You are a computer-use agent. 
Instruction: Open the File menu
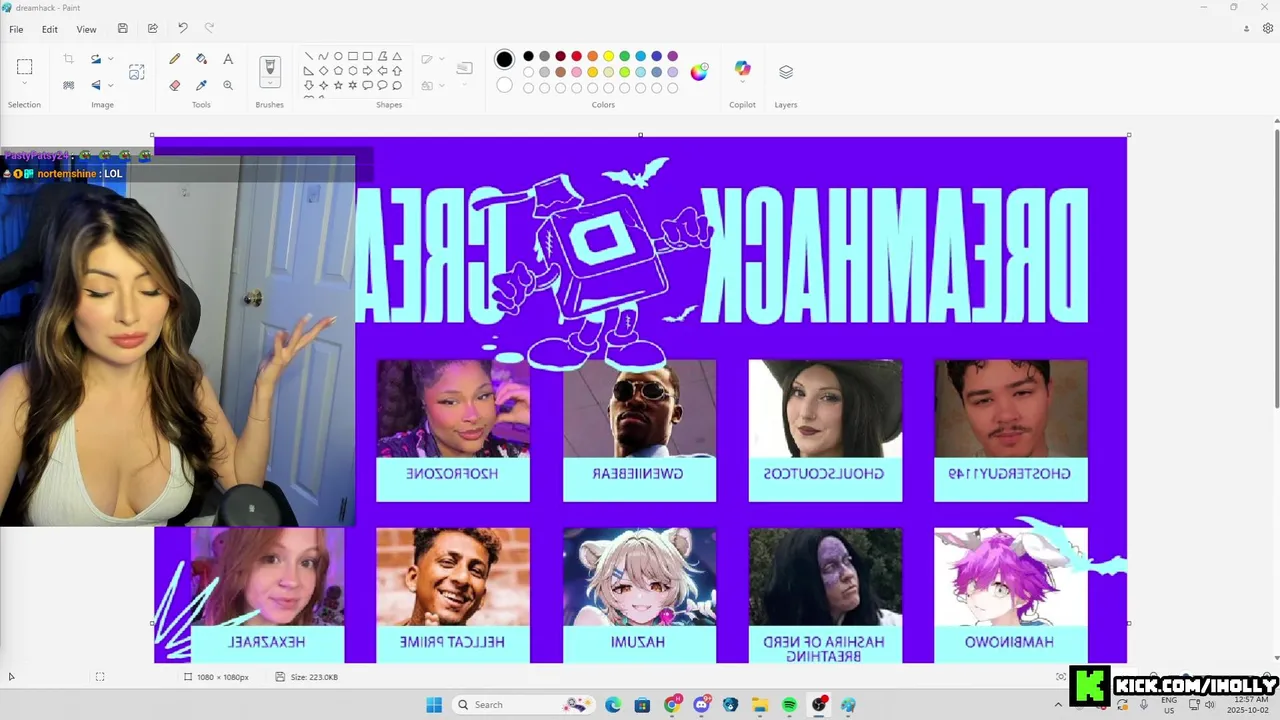click(x=16, y=29)
